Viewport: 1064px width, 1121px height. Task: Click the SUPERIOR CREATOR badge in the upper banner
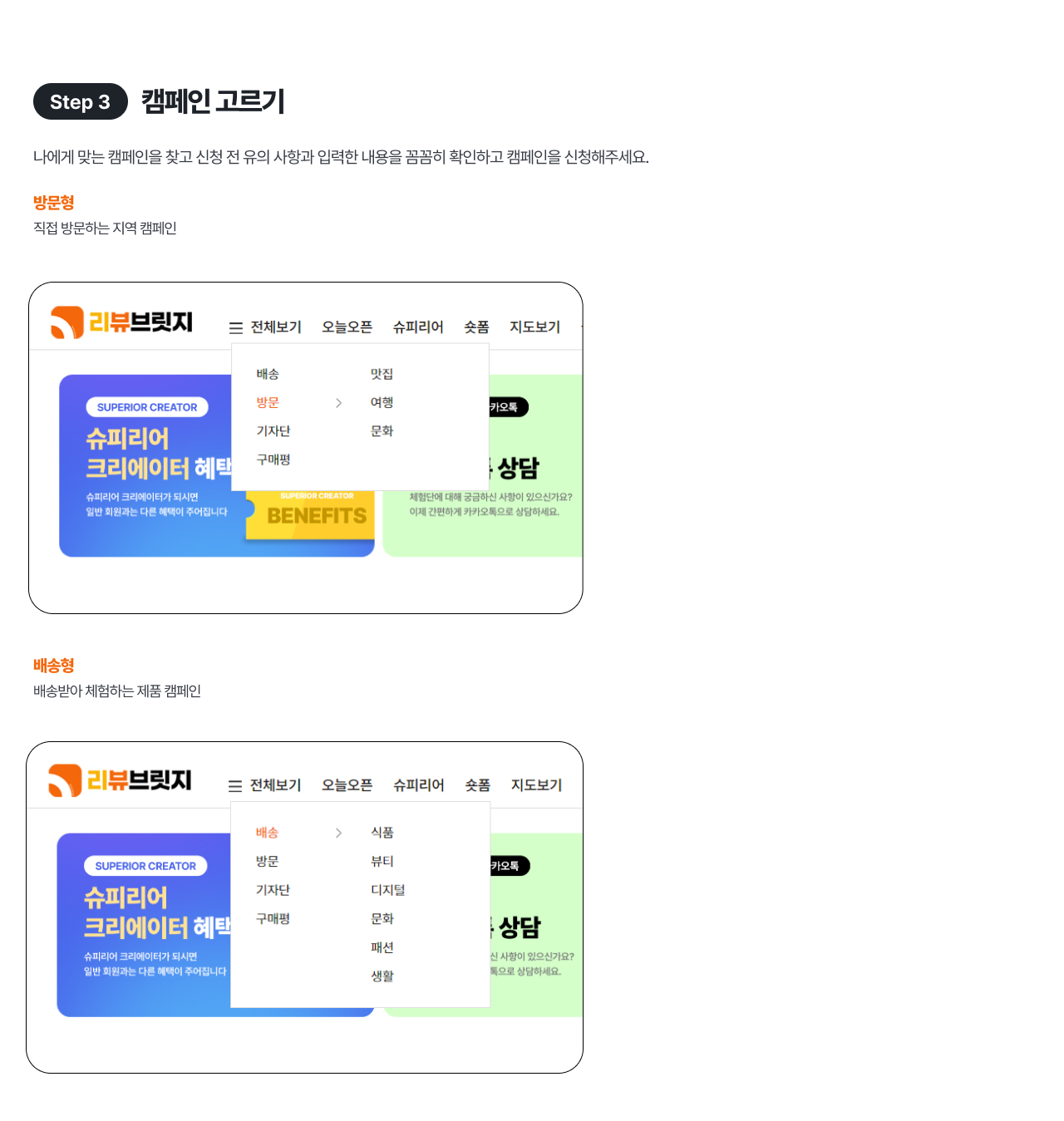[x=147, y=407]
